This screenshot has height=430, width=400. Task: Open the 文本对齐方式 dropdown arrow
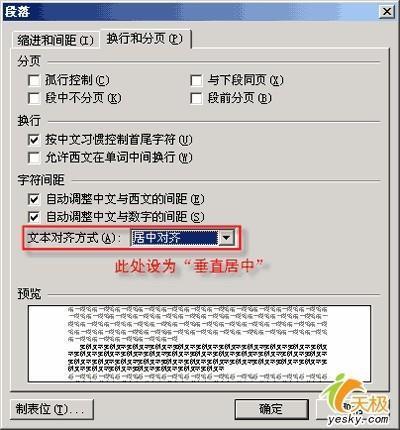coord(226,238)
